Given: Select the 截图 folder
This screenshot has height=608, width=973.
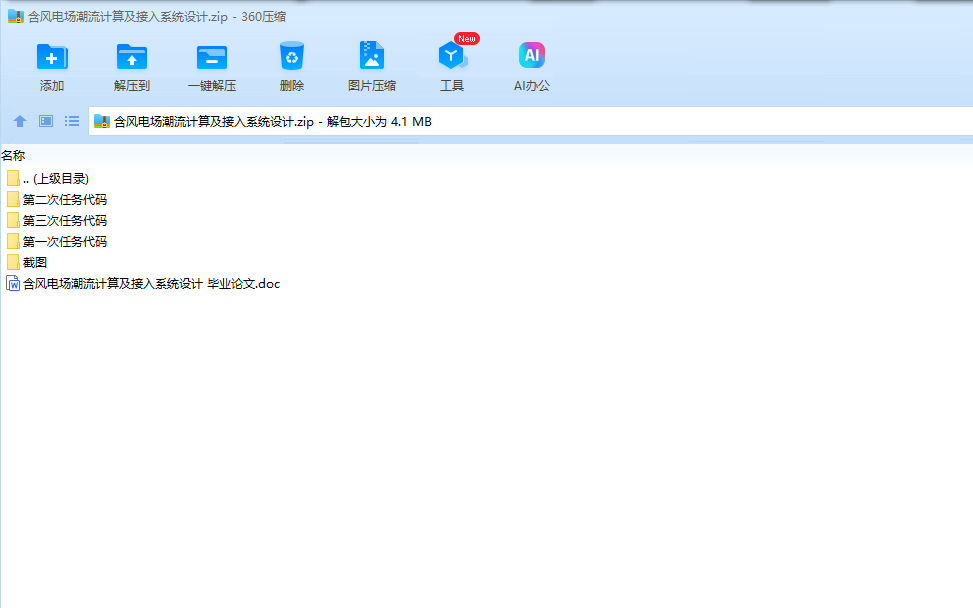Looking at the screenshot, I should point(27,263).
